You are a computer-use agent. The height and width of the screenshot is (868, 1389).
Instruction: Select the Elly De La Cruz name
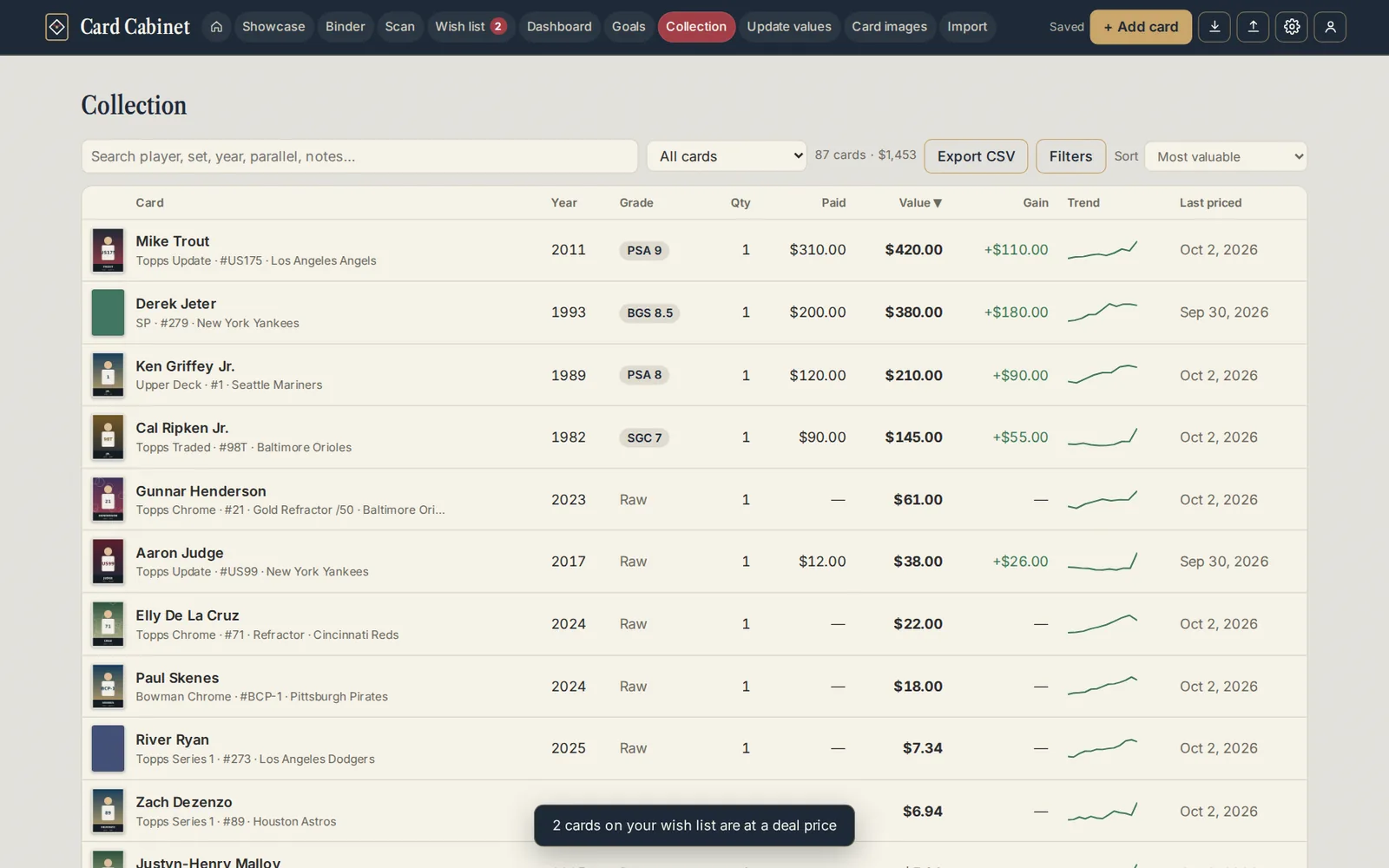coord(188,615)
